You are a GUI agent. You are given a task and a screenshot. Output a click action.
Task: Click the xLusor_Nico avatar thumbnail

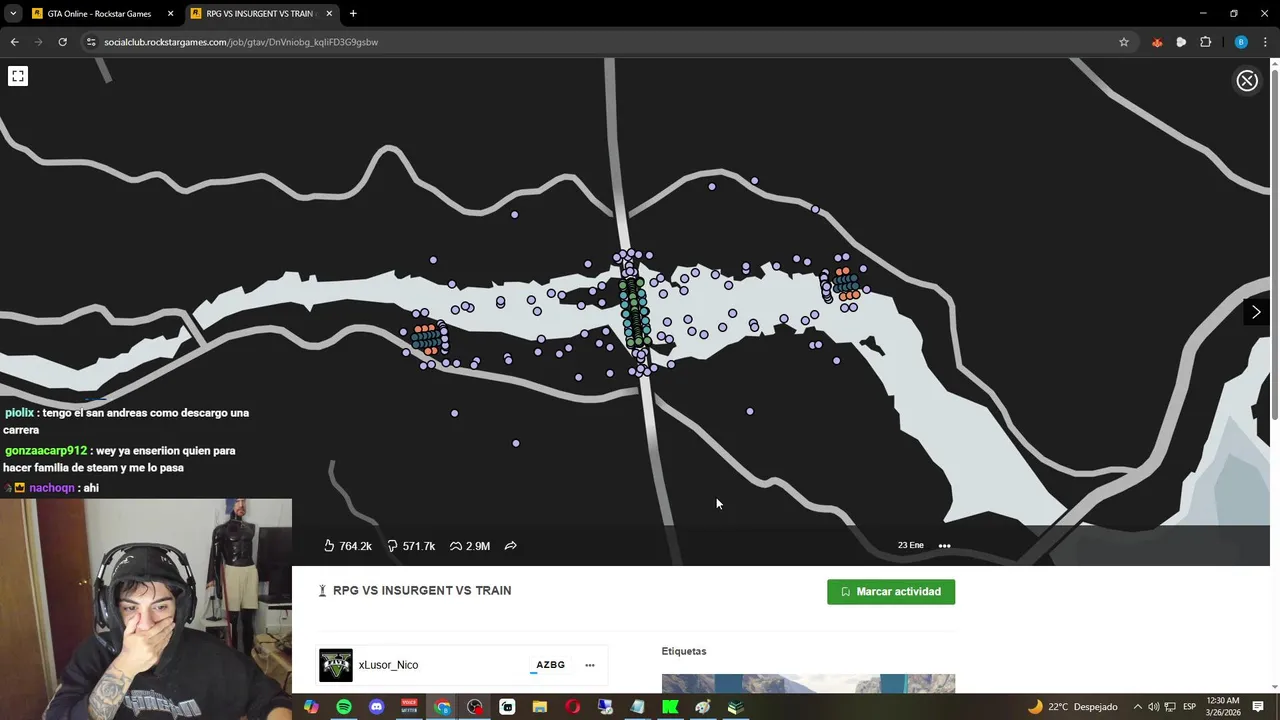(336, 665)
